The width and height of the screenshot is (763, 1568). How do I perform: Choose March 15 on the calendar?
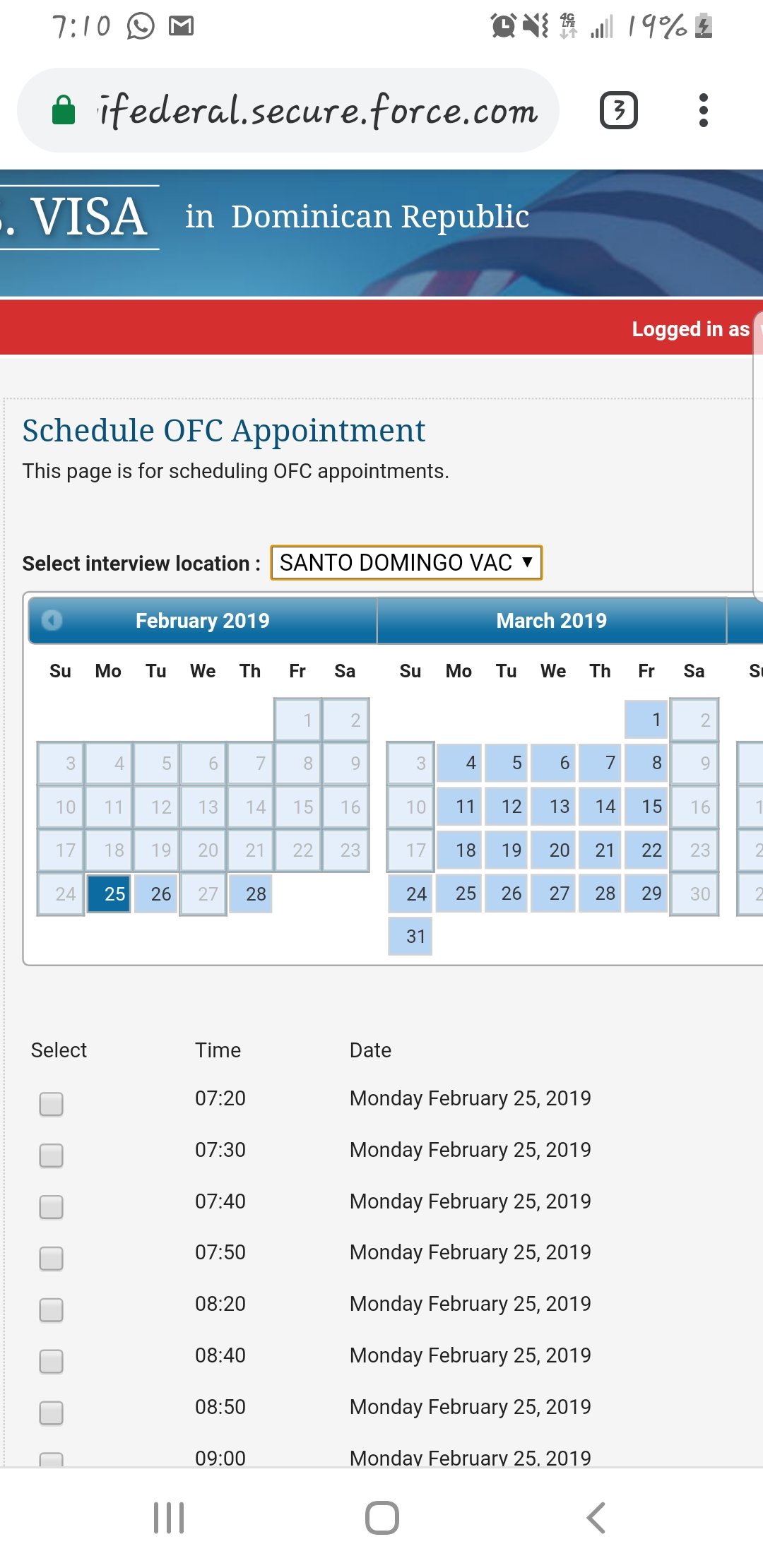646,807
